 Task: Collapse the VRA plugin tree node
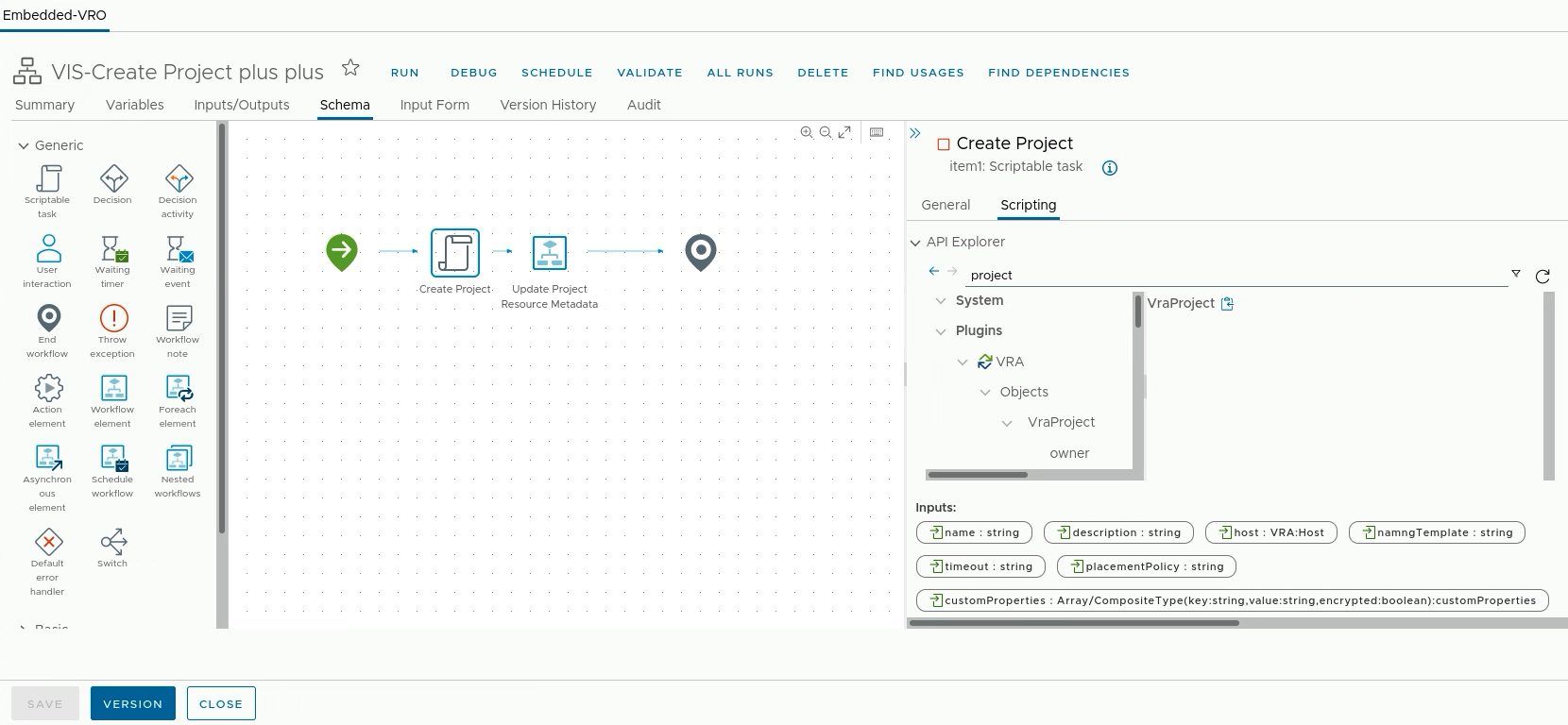pyautogui.click(x=963, y=362)
